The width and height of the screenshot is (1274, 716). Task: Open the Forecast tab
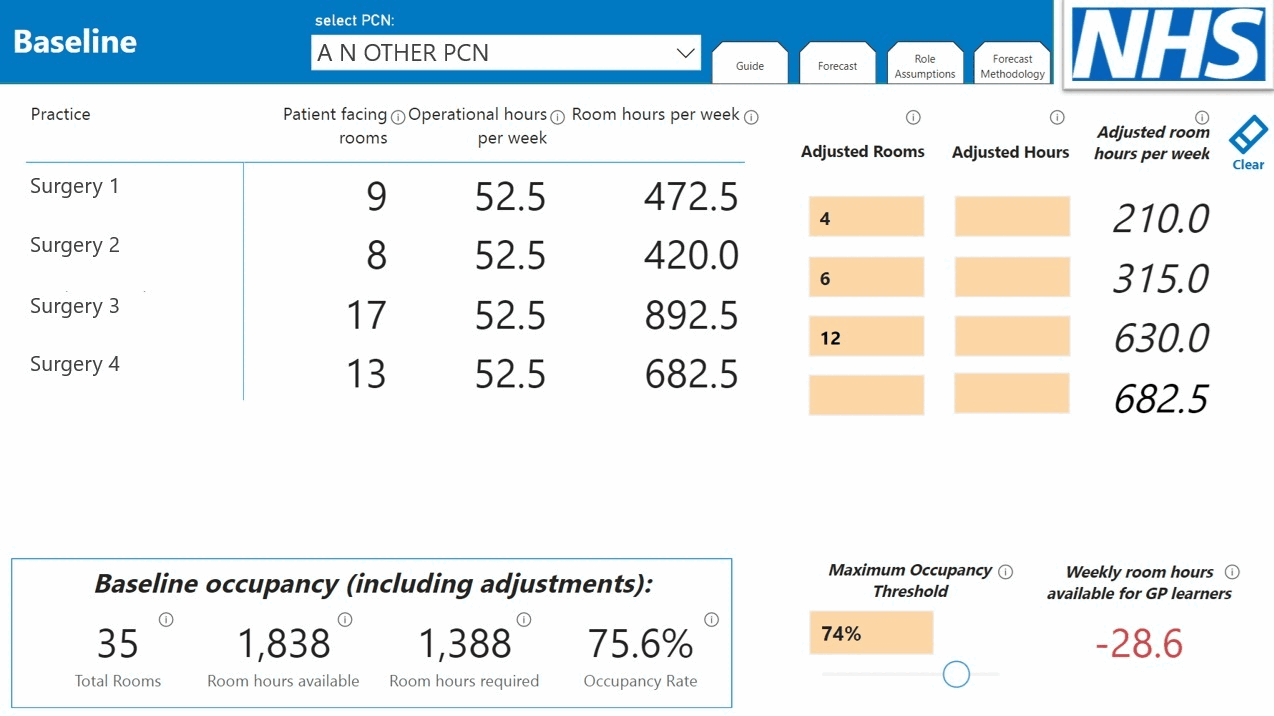click(837, 64)
